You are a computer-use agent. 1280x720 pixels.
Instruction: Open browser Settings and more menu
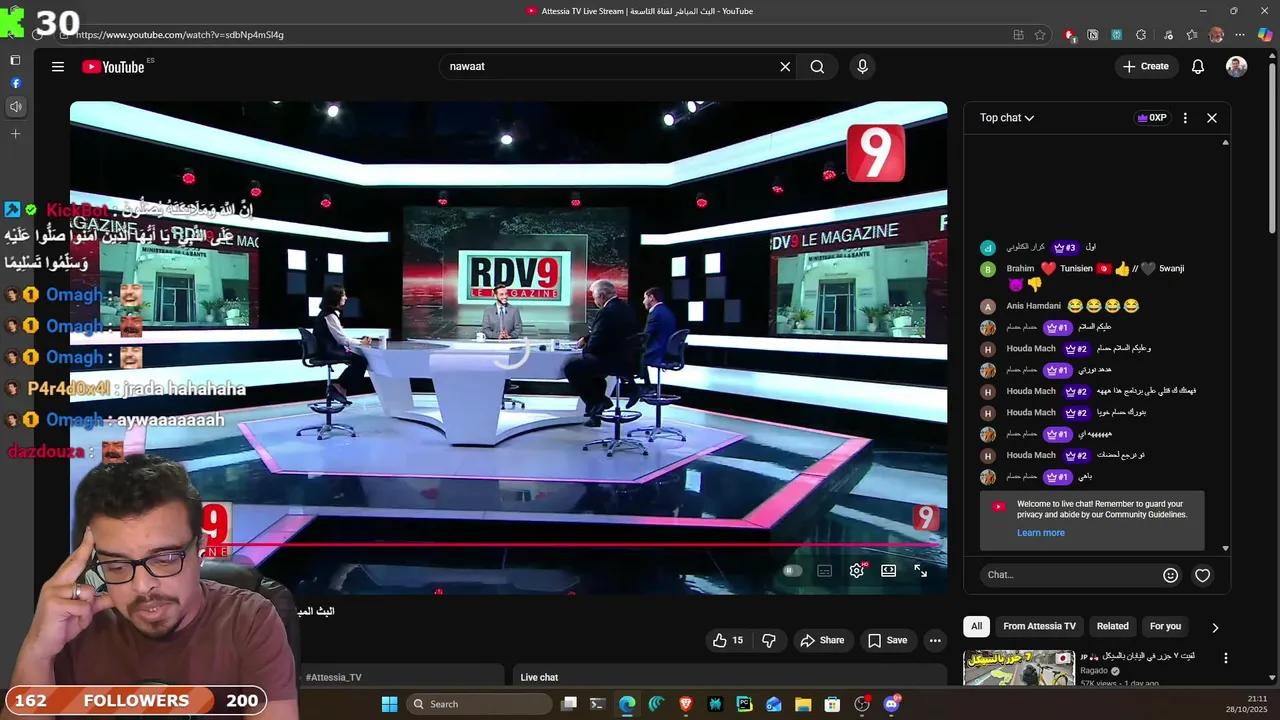click(1241, 35)
